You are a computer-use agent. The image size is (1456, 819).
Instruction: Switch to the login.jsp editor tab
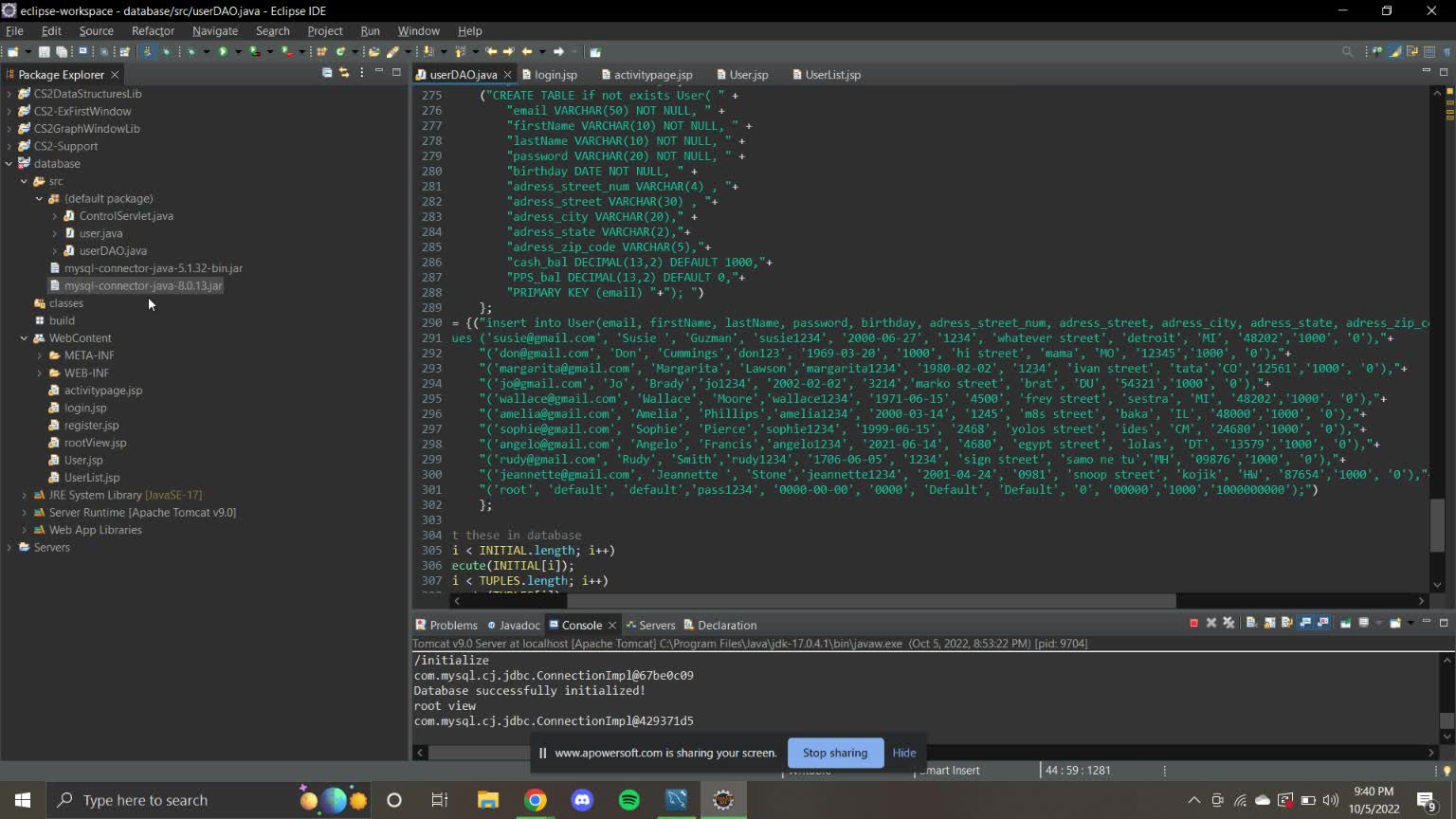[555, 75]
